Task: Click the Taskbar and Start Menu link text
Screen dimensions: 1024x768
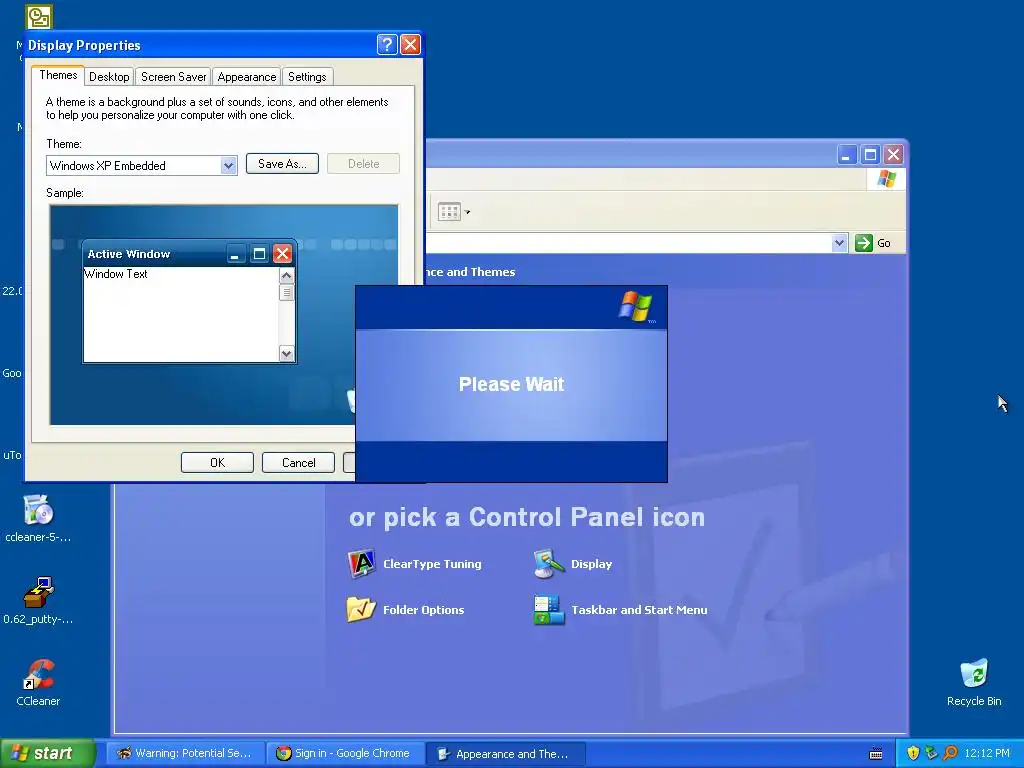Action: pos(639,609)
